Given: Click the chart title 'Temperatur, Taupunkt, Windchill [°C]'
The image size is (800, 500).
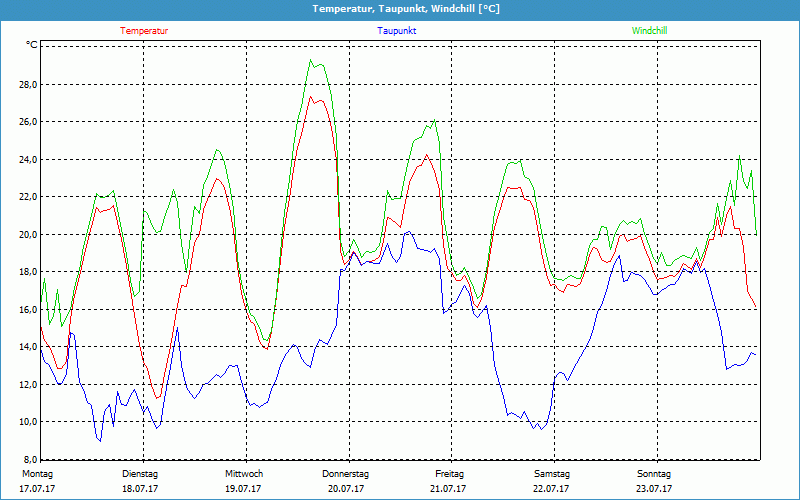Looking at the screenshot, I should [406, 9].
